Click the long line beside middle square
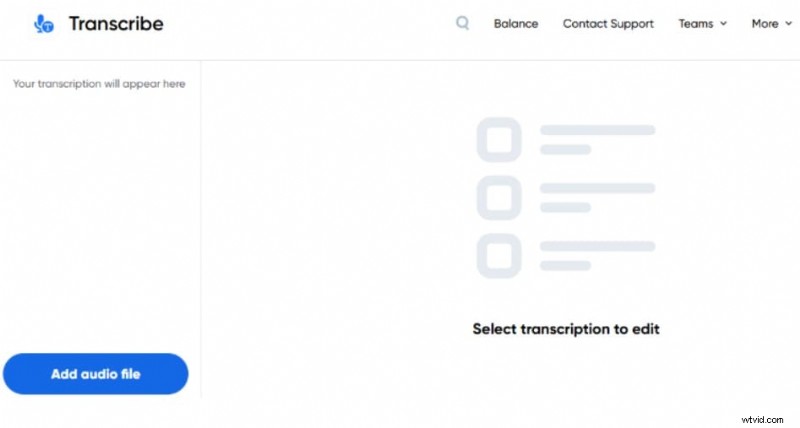Screen dimensions: 800x428 [x=597, y=188]
